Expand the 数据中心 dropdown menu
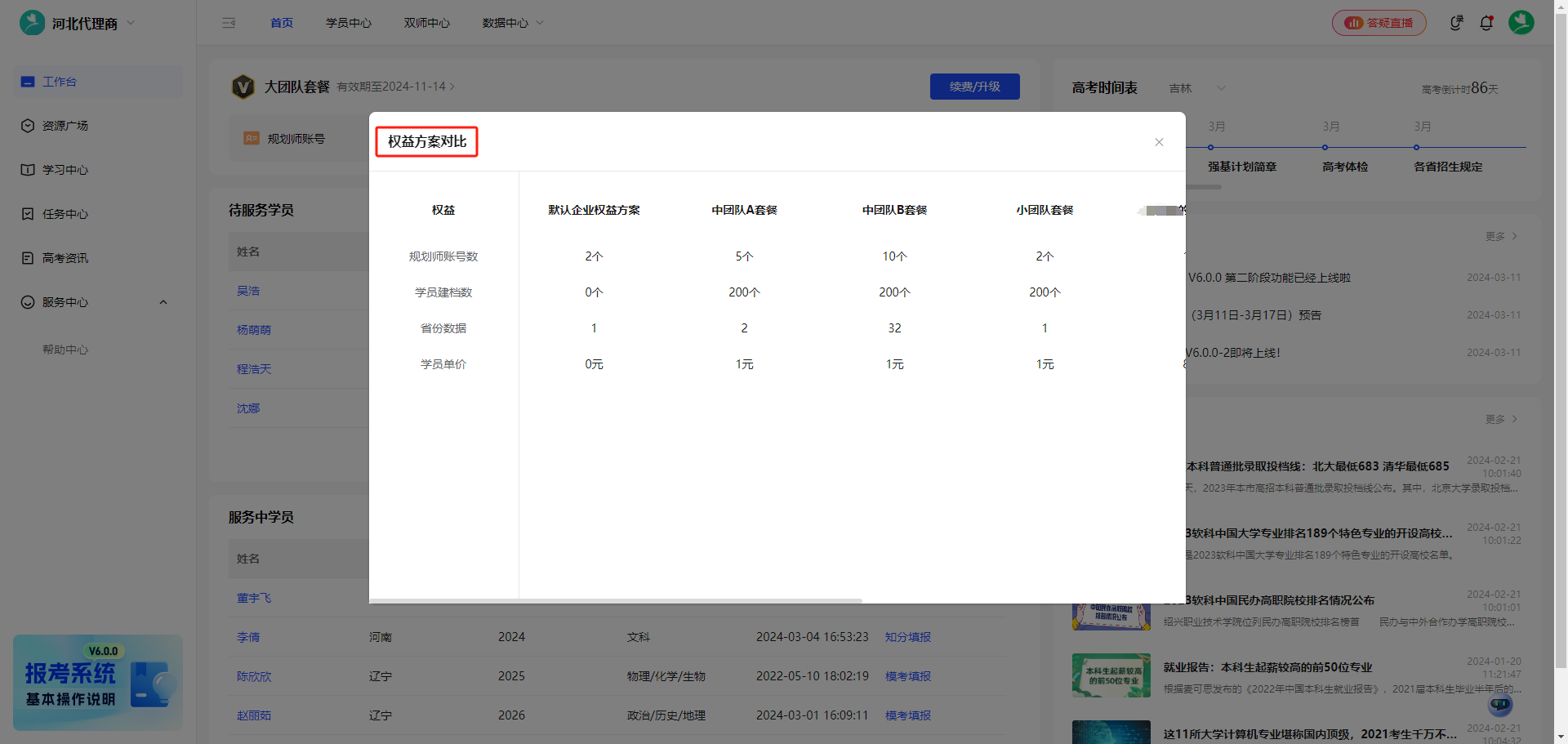Screen dimensions: 1568x744 (512, 23)
